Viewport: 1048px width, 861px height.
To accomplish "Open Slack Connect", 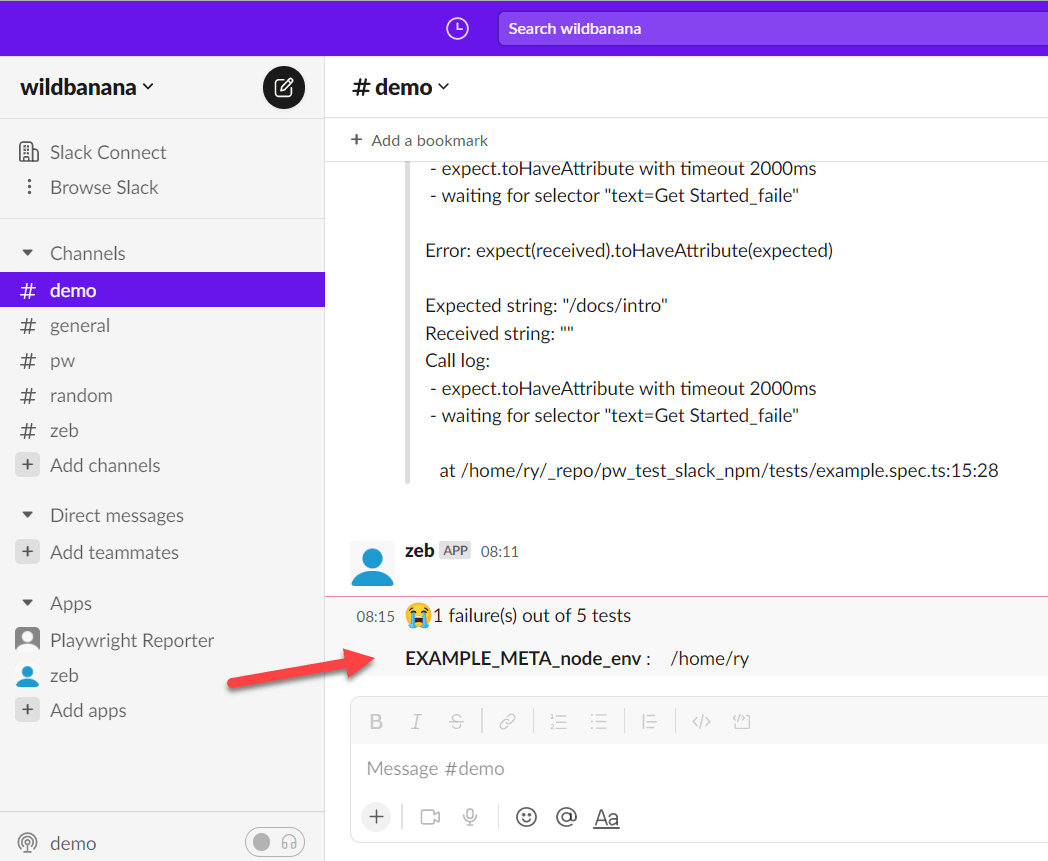I will pos(108,152).
